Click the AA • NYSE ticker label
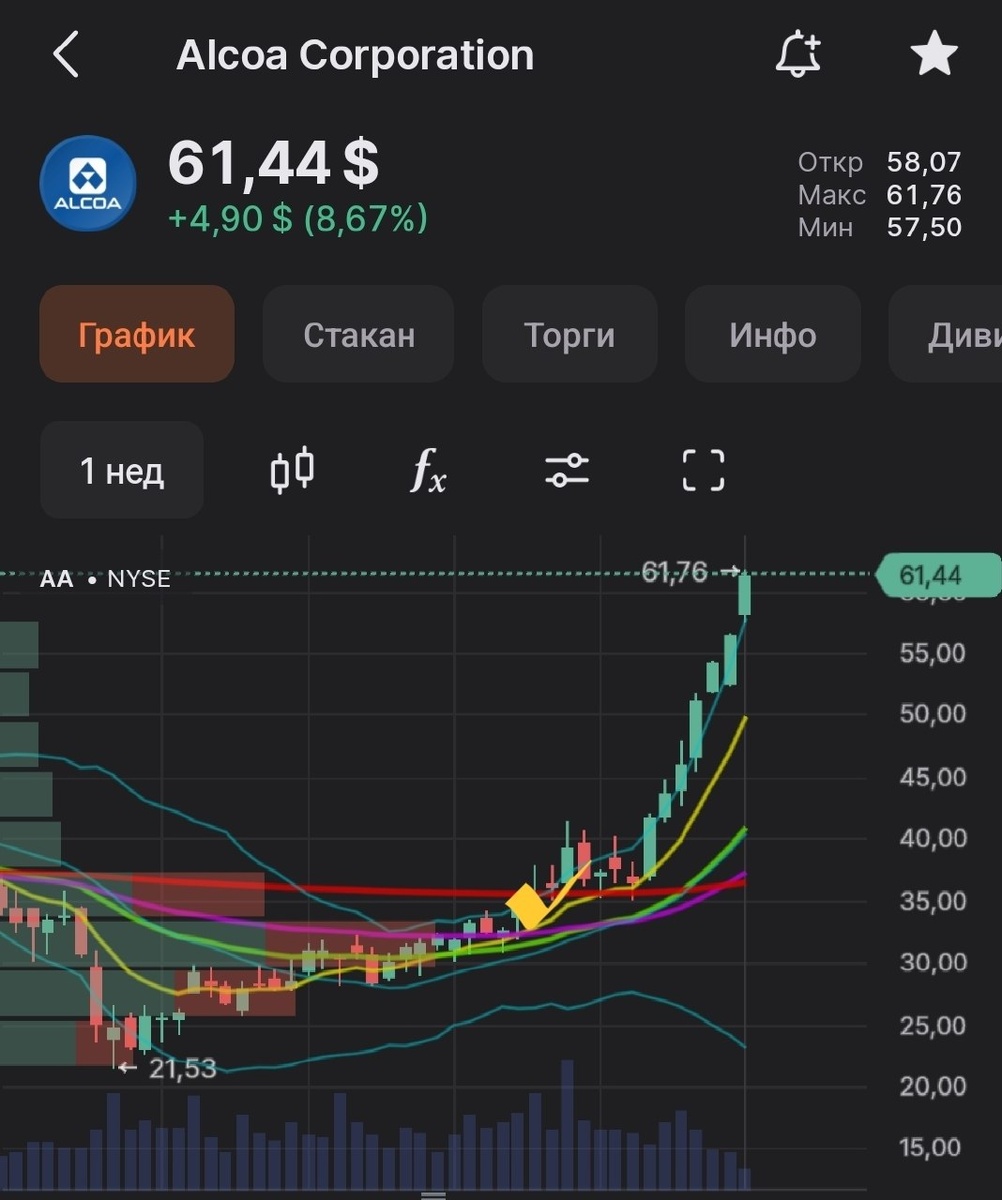The height and width of the screenshot is (1200, 1002). (x=105, y=579)
